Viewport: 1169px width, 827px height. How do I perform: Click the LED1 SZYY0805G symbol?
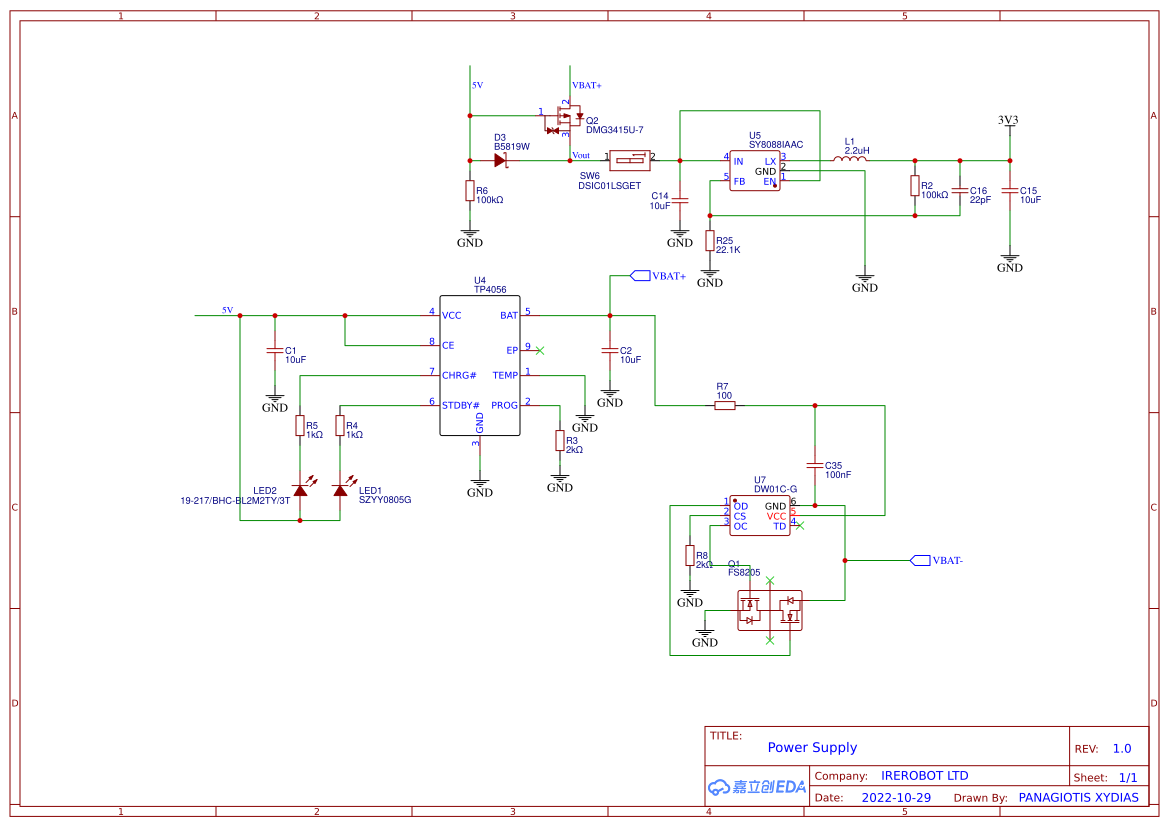click(x=340, y=489)
